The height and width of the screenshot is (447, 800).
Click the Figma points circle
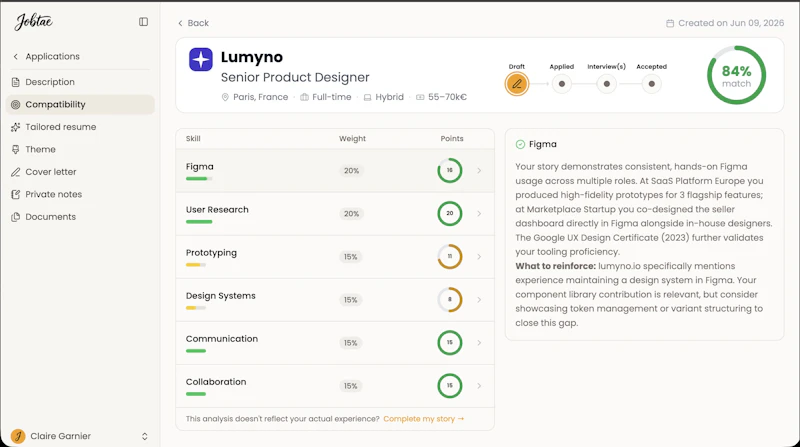tap(449, 170)
